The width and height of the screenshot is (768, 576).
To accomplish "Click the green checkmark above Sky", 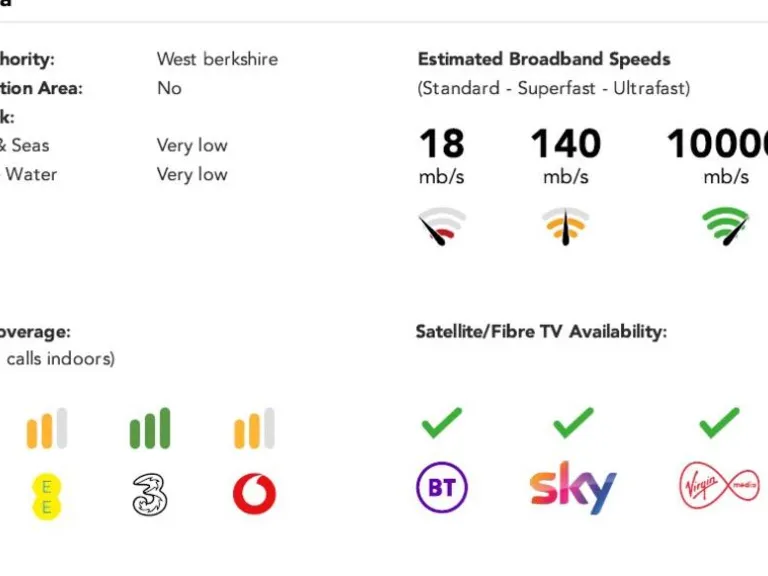I will click(x=573, y=423).
